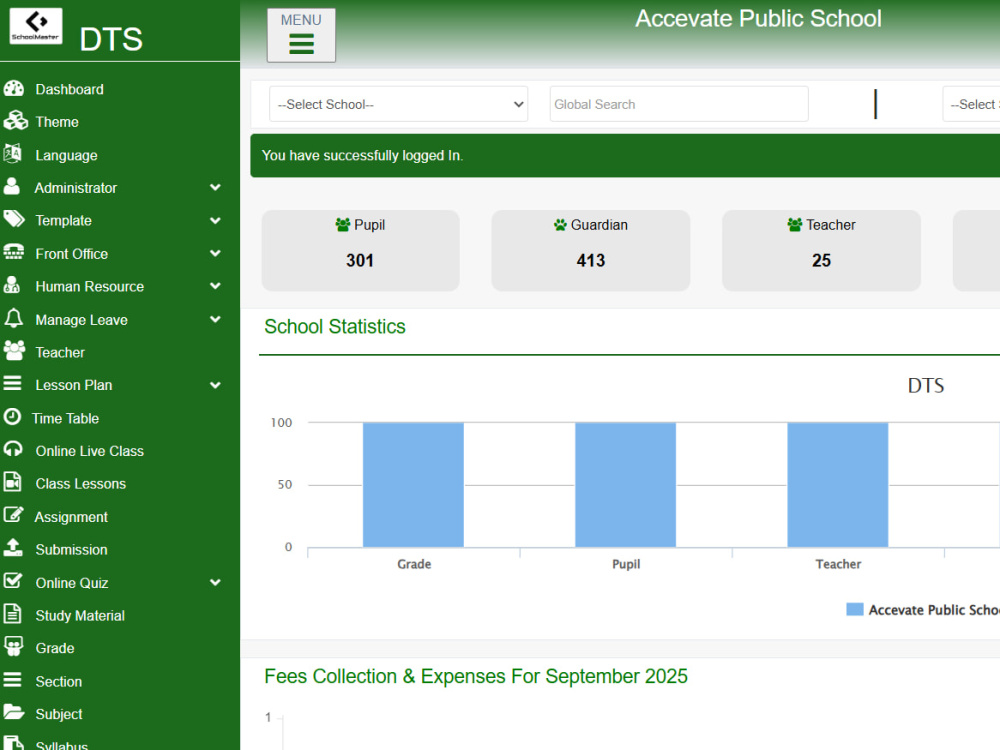Expand the Human Resource submenu chevron
Image resolution: width=1000 pixels, height=750 pixels.
pyautogui.click(x=216, y=286)
